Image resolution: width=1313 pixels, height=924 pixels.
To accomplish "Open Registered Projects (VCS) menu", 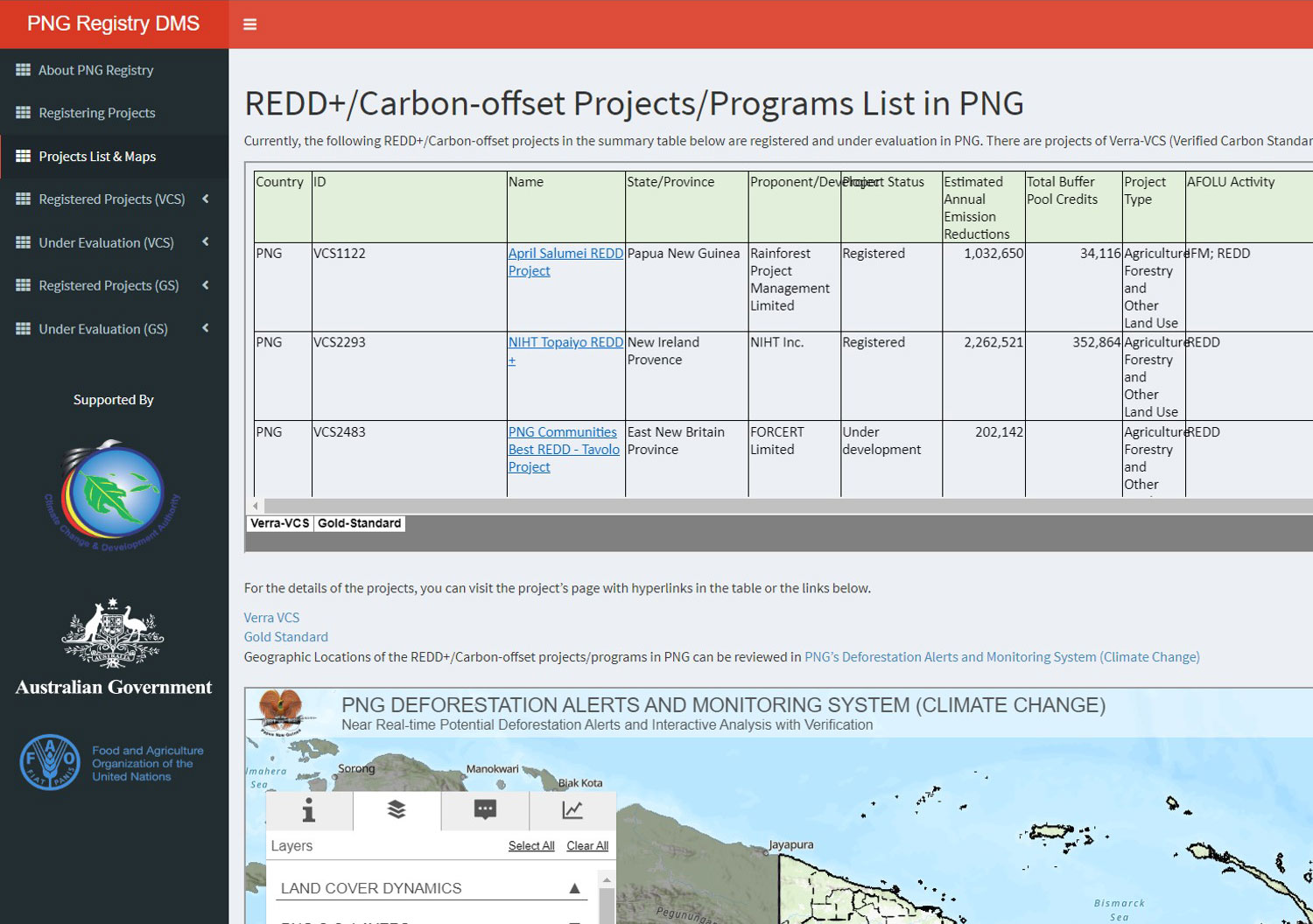I will [x=112, y=199].
